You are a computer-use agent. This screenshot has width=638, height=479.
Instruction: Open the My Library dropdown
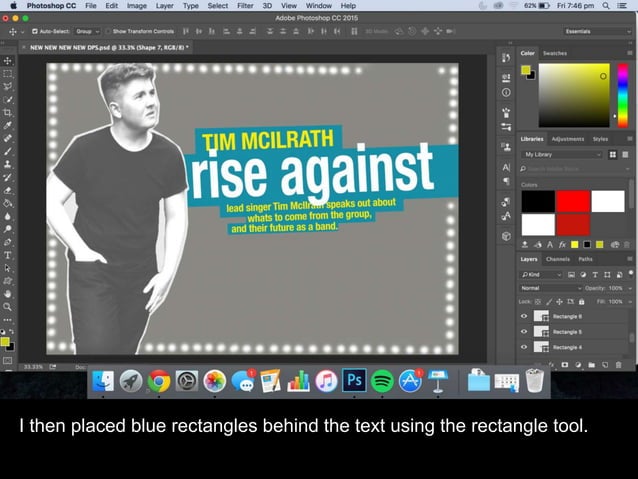tap(561, 155)
